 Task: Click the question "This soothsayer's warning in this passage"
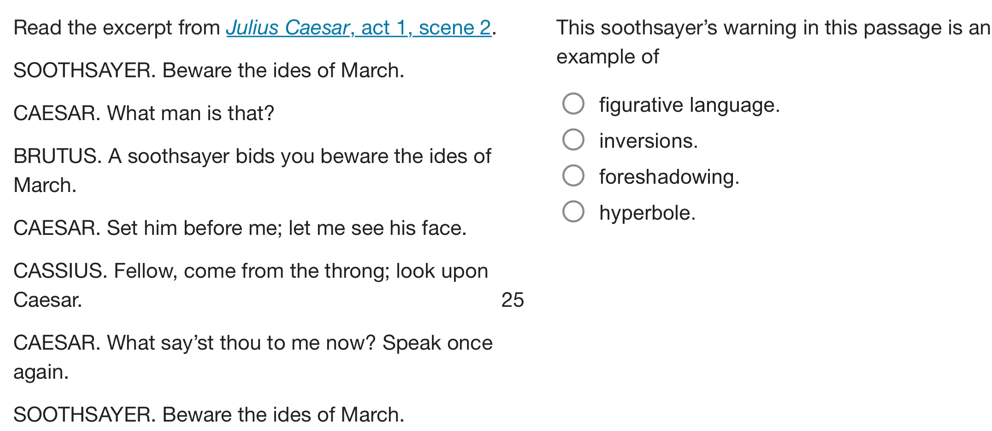click(x=772, y=28)
